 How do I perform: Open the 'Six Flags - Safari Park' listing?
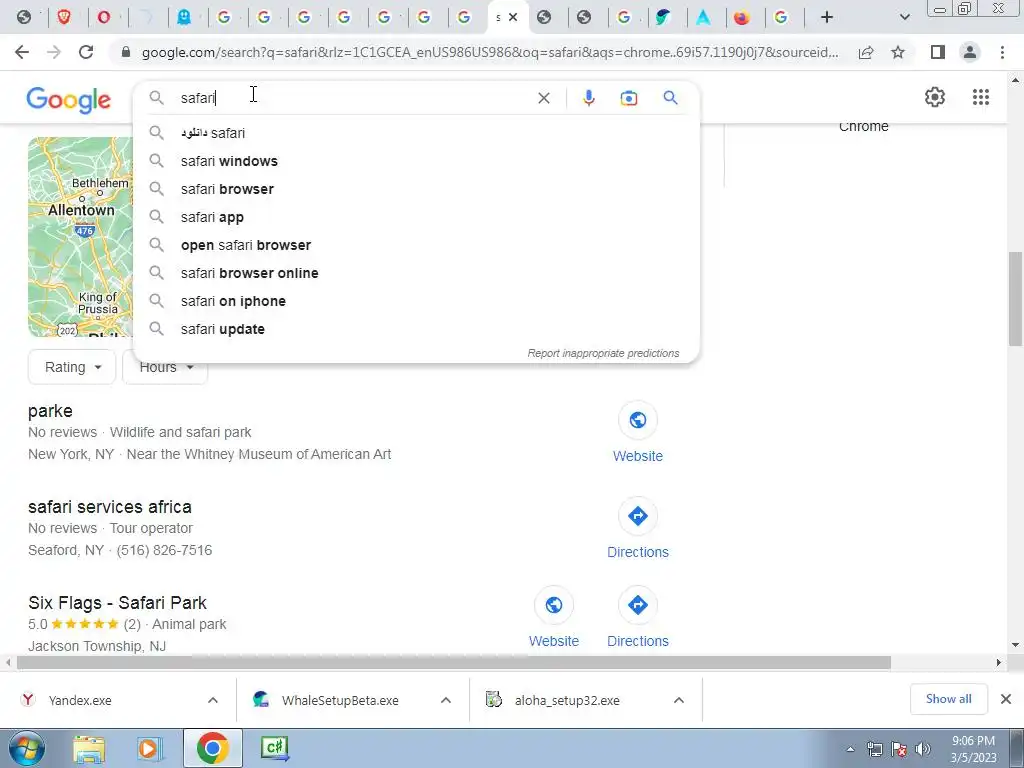118,603
